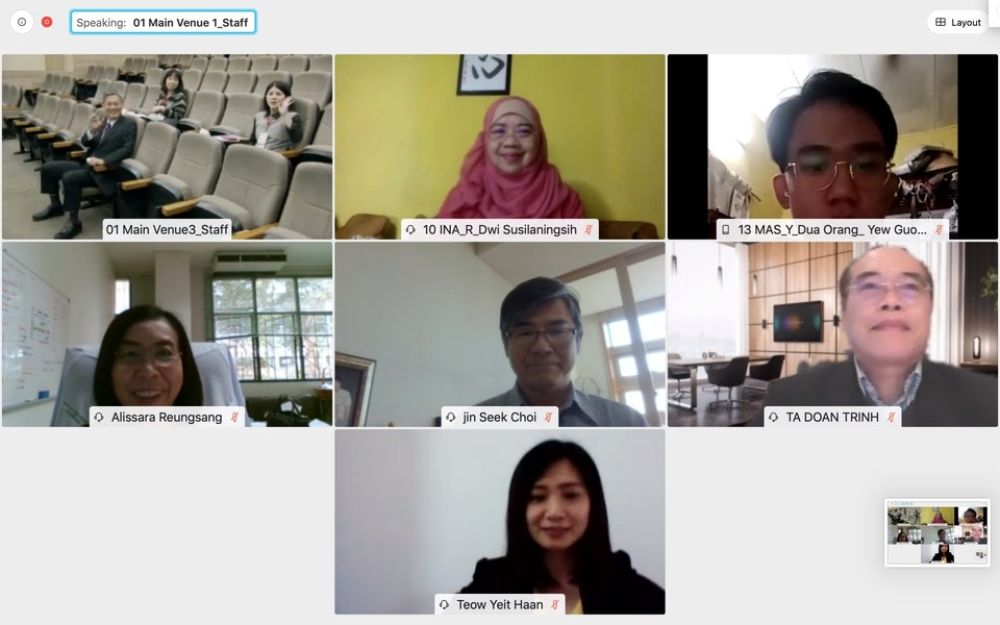
Task: Click headset icon beside jin Seek Choi
Action: (451, 417)
